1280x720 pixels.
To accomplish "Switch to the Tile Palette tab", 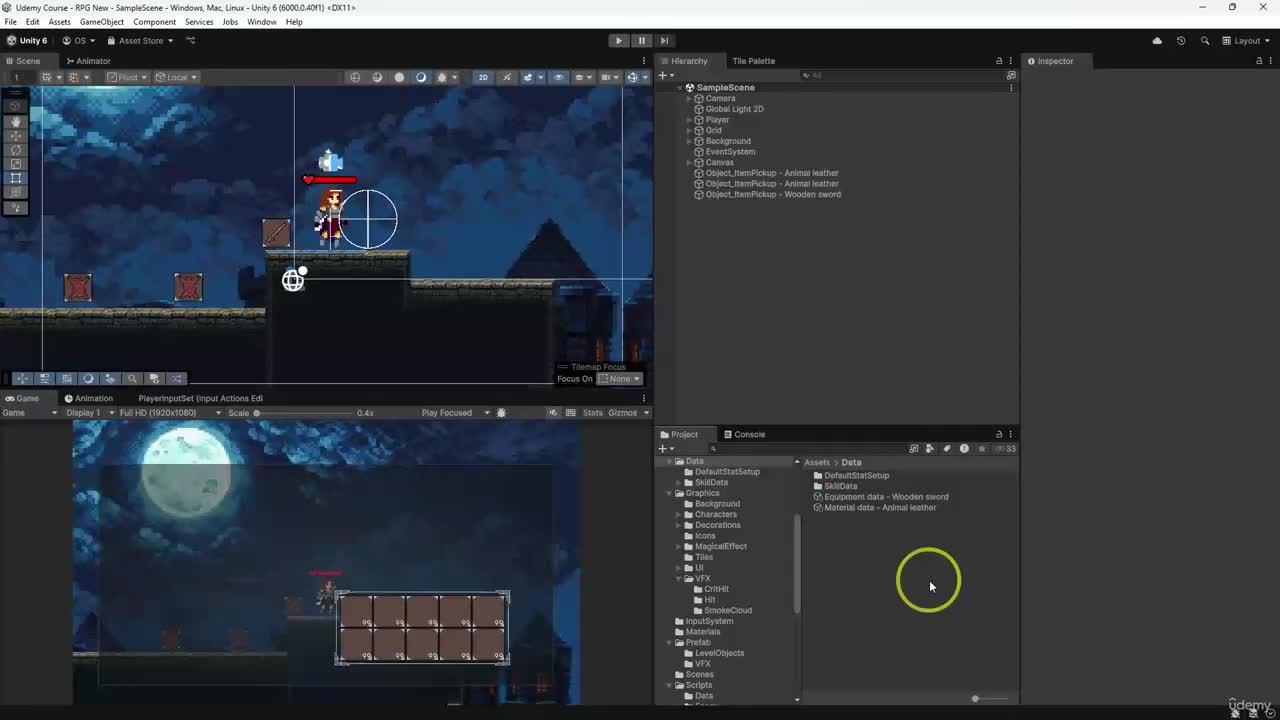I will [x=753, y=61].
